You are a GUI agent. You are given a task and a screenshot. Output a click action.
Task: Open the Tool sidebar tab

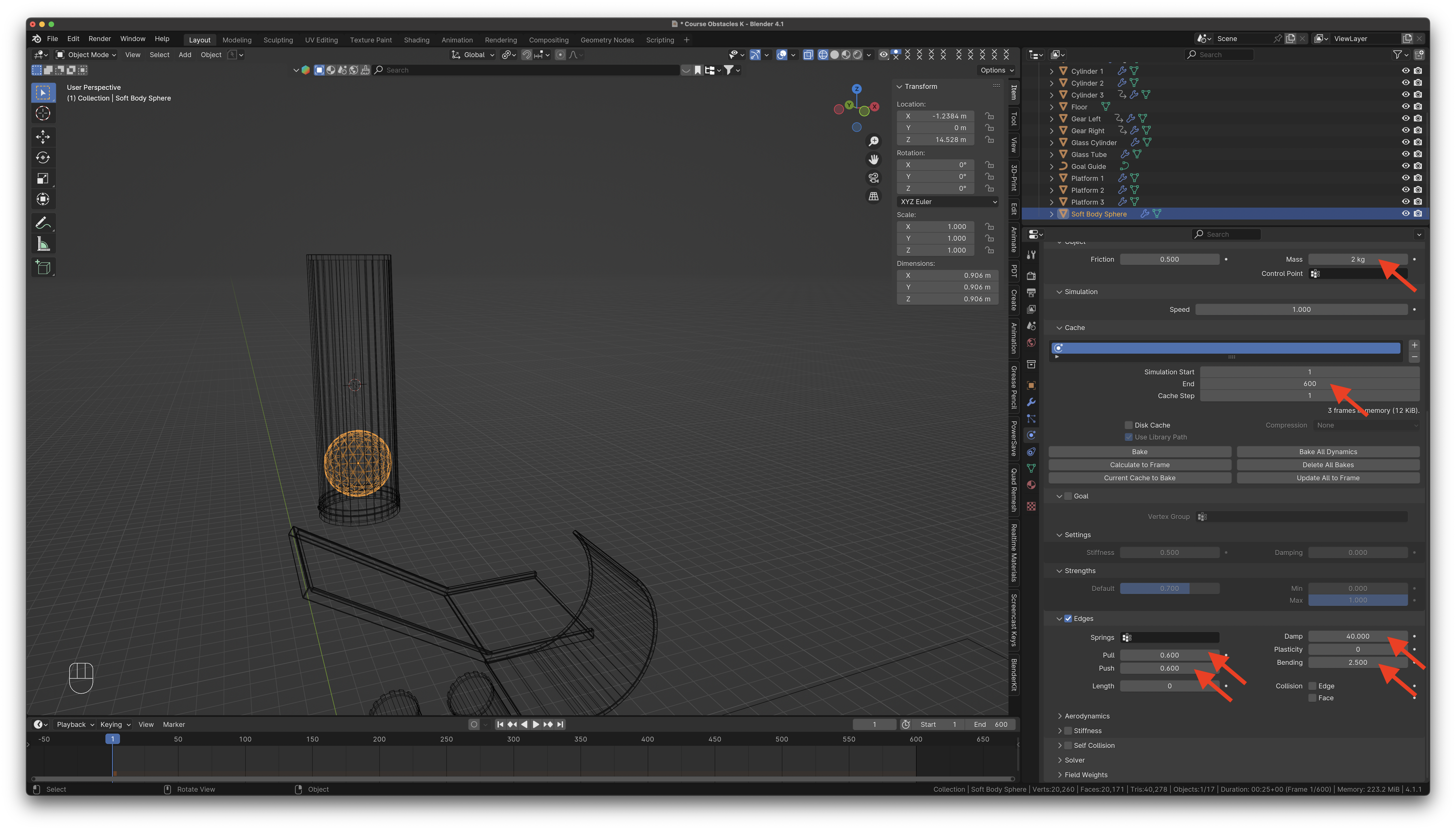(x=1014, y=119)
